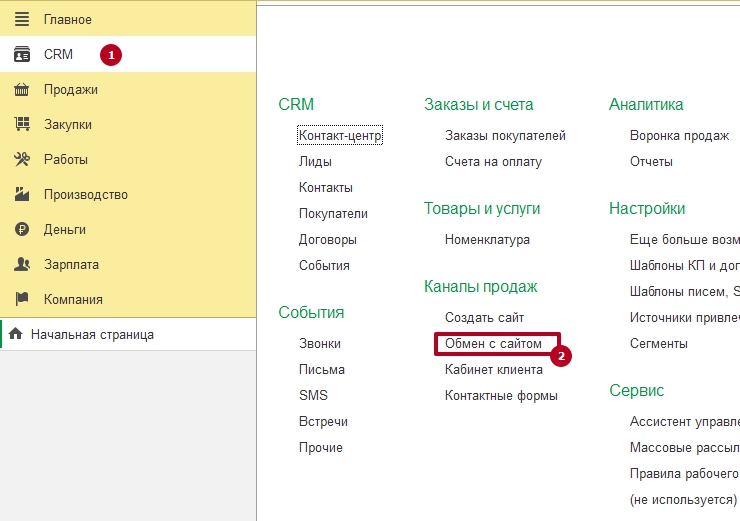This screenshot has width=740, height=521.
Task: Open the Начальная страница tab
Action: (92, 334)
